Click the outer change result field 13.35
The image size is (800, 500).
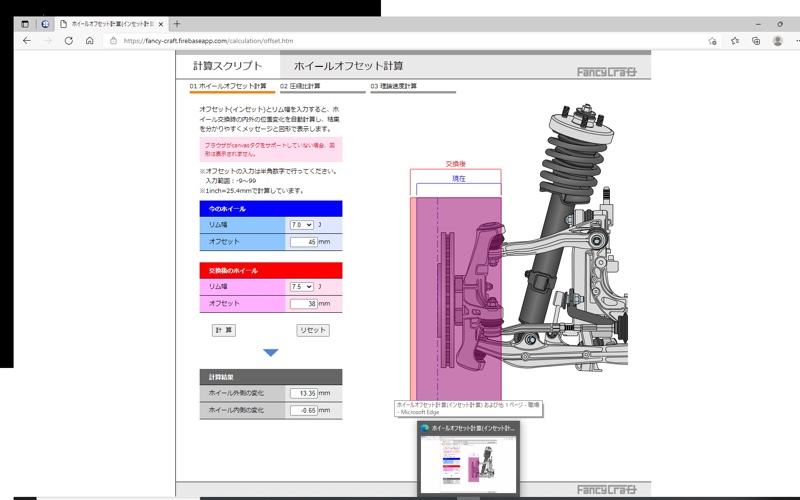[304, 393]
